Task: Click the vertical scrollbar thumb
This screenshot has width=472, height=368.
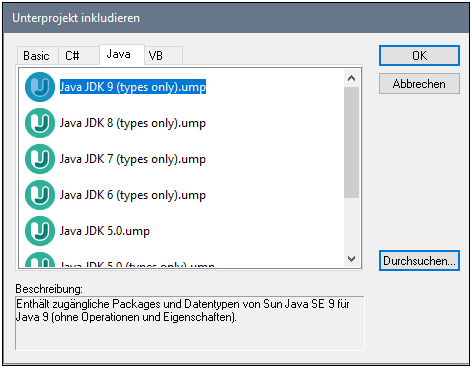Action: 351,143
